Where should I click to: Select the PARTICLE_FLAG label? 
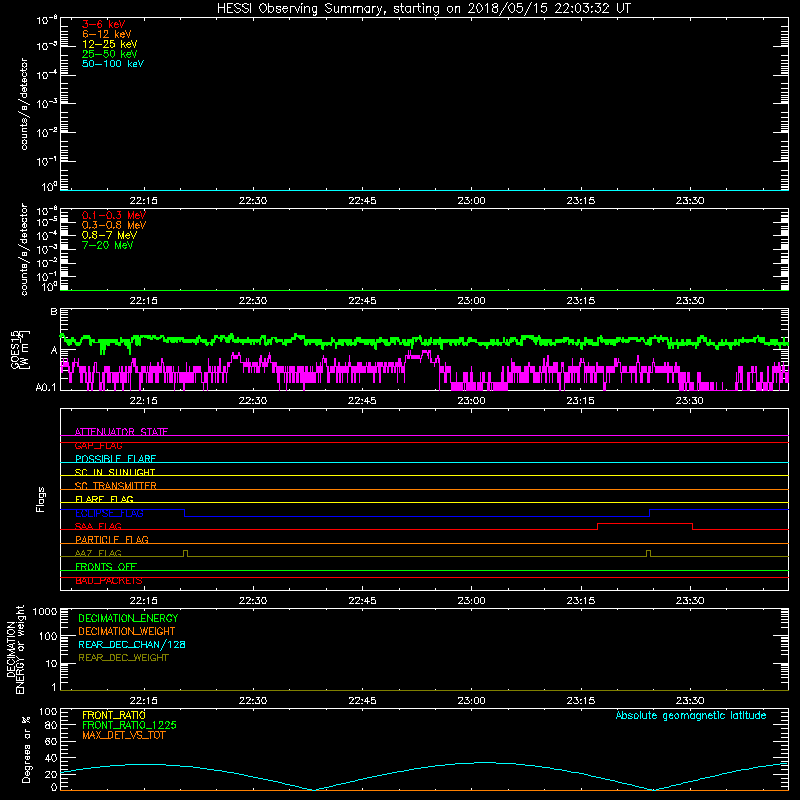pyautogui.click(x=112, y=539)
